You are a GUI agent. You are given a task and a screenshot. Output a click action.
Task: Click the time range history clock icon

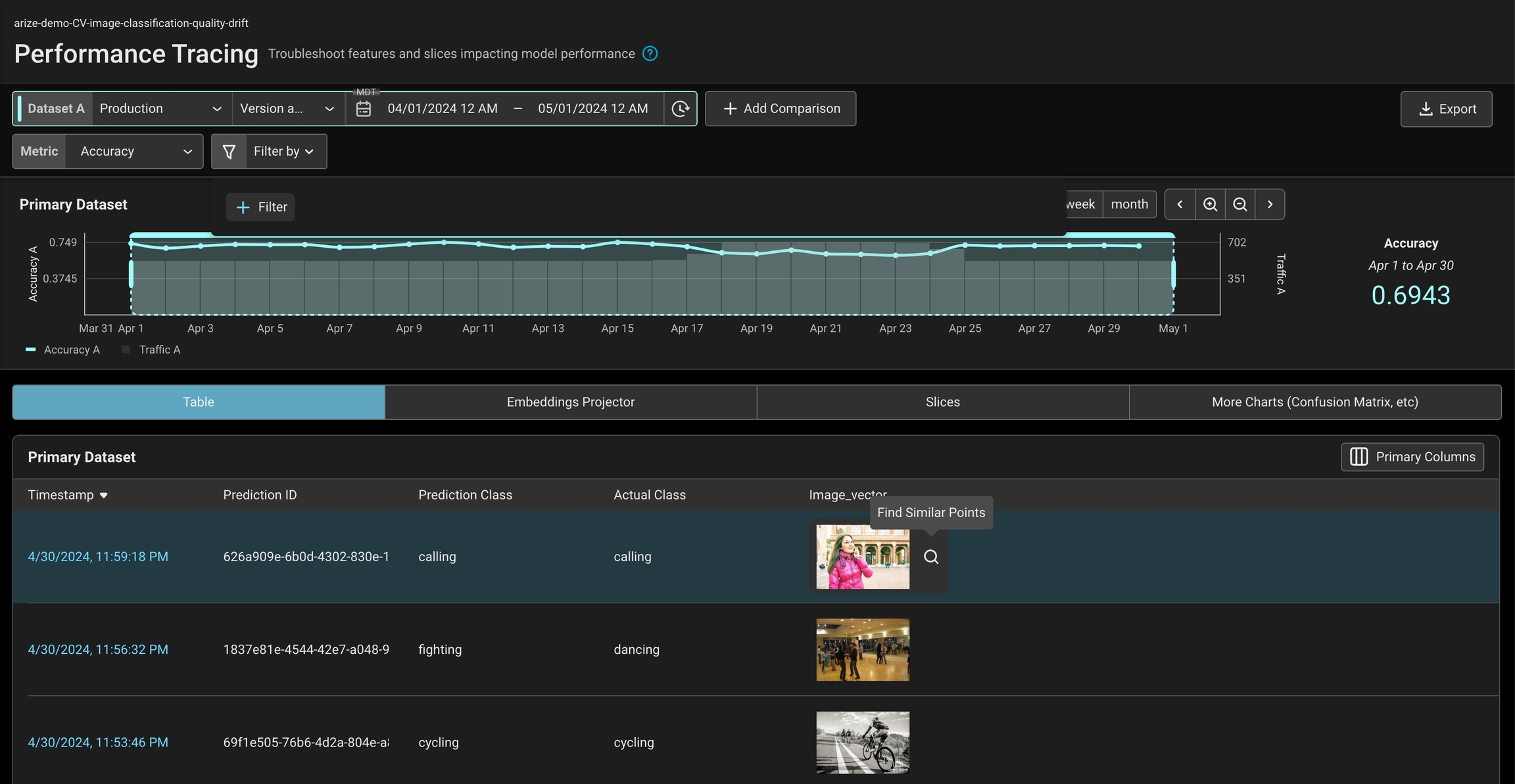point(681,109)
